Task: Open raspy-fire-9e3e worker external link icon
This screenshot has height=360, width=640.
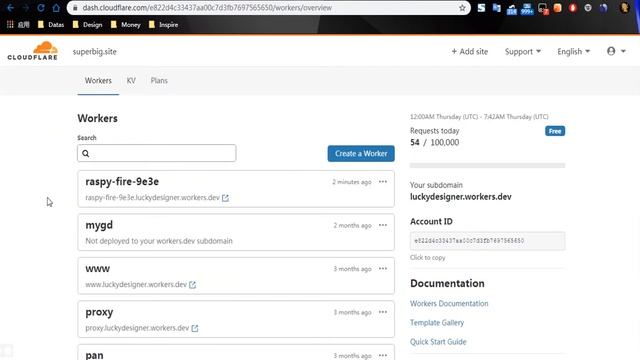Action: click(x=225, y=198)
